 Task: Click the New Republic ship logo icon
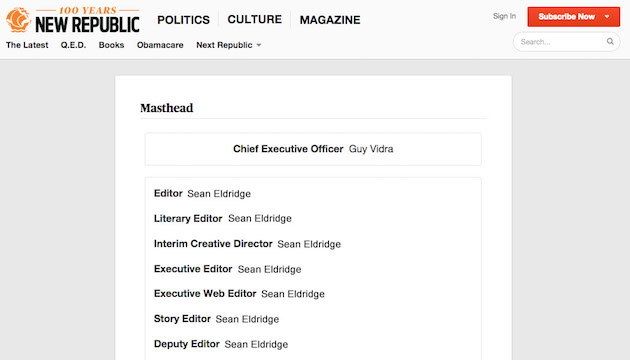tap(18, 19)
